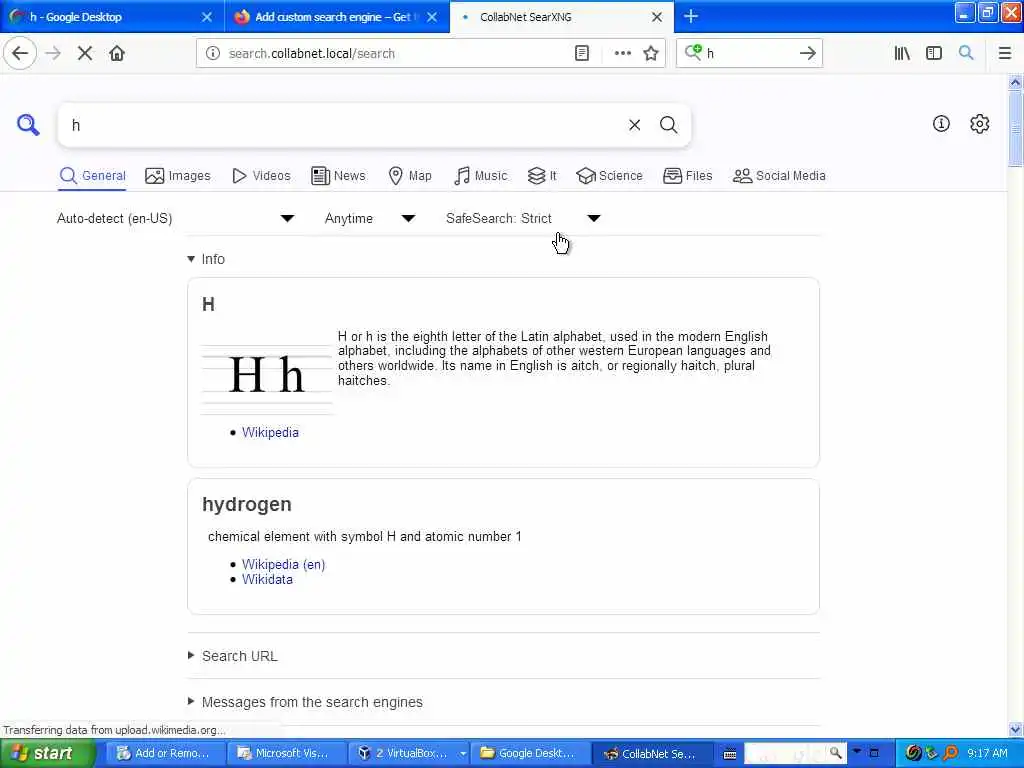Open Wikipedia (en) link under hydrogen
1024x768 pixels.
[x=283, y=564]
